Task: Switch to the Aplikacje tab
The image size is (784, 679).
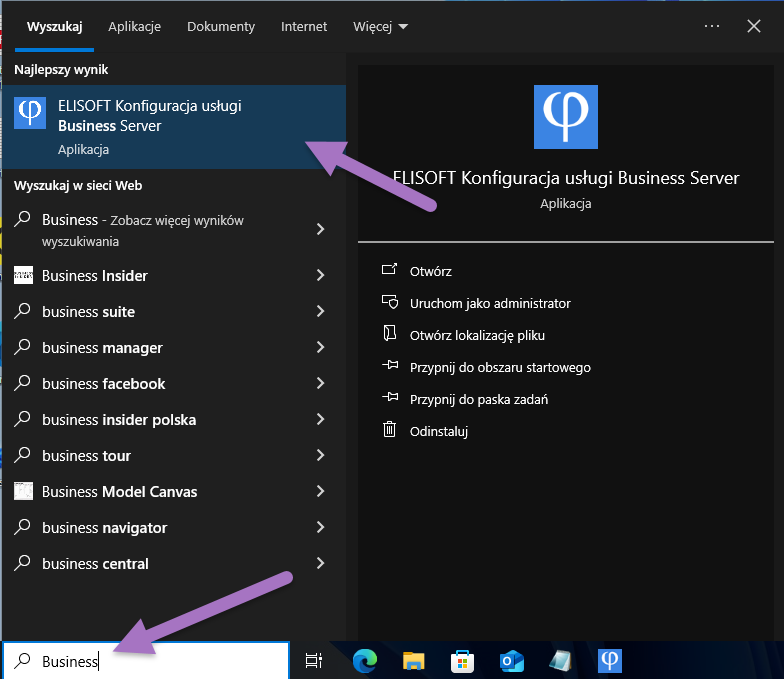Action: coord(134,26)
